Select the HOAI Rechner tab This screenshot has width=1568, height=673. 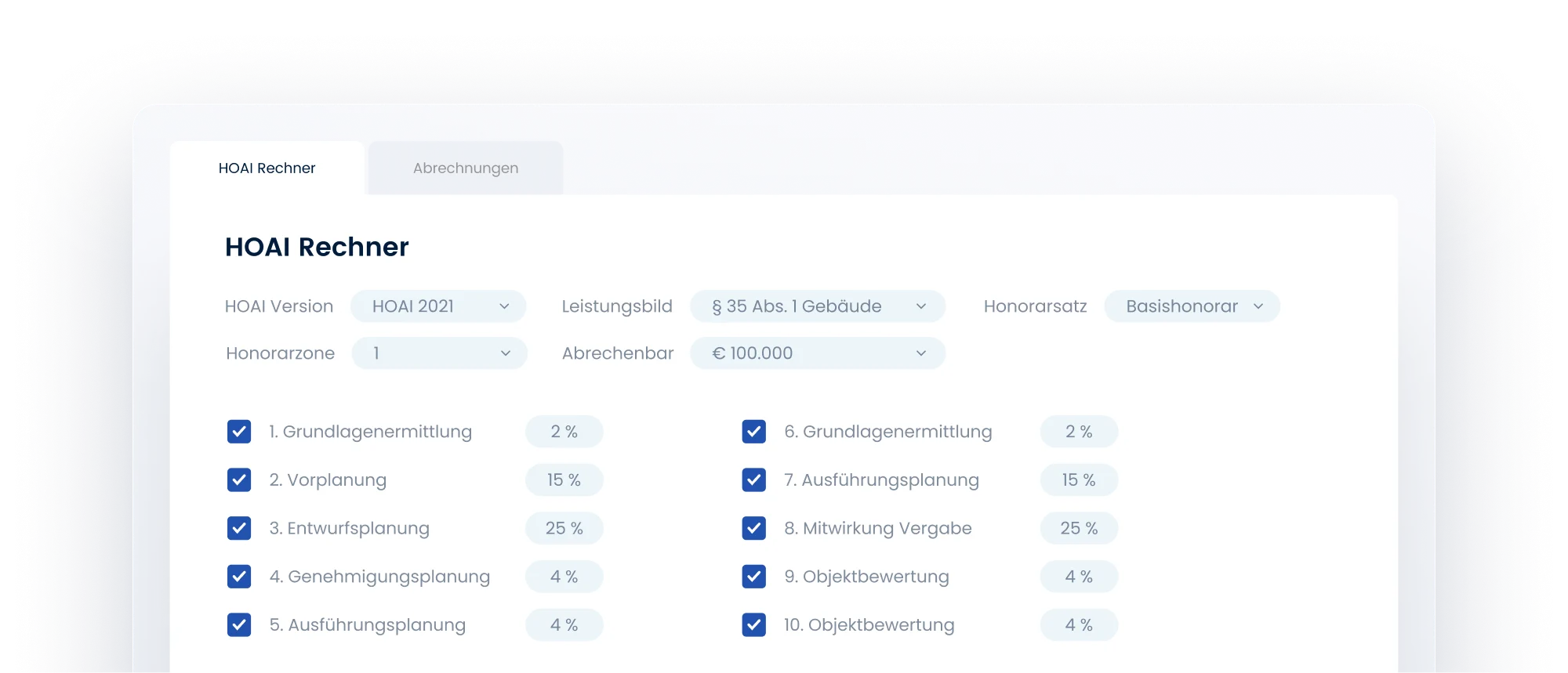tap(267, 168)
